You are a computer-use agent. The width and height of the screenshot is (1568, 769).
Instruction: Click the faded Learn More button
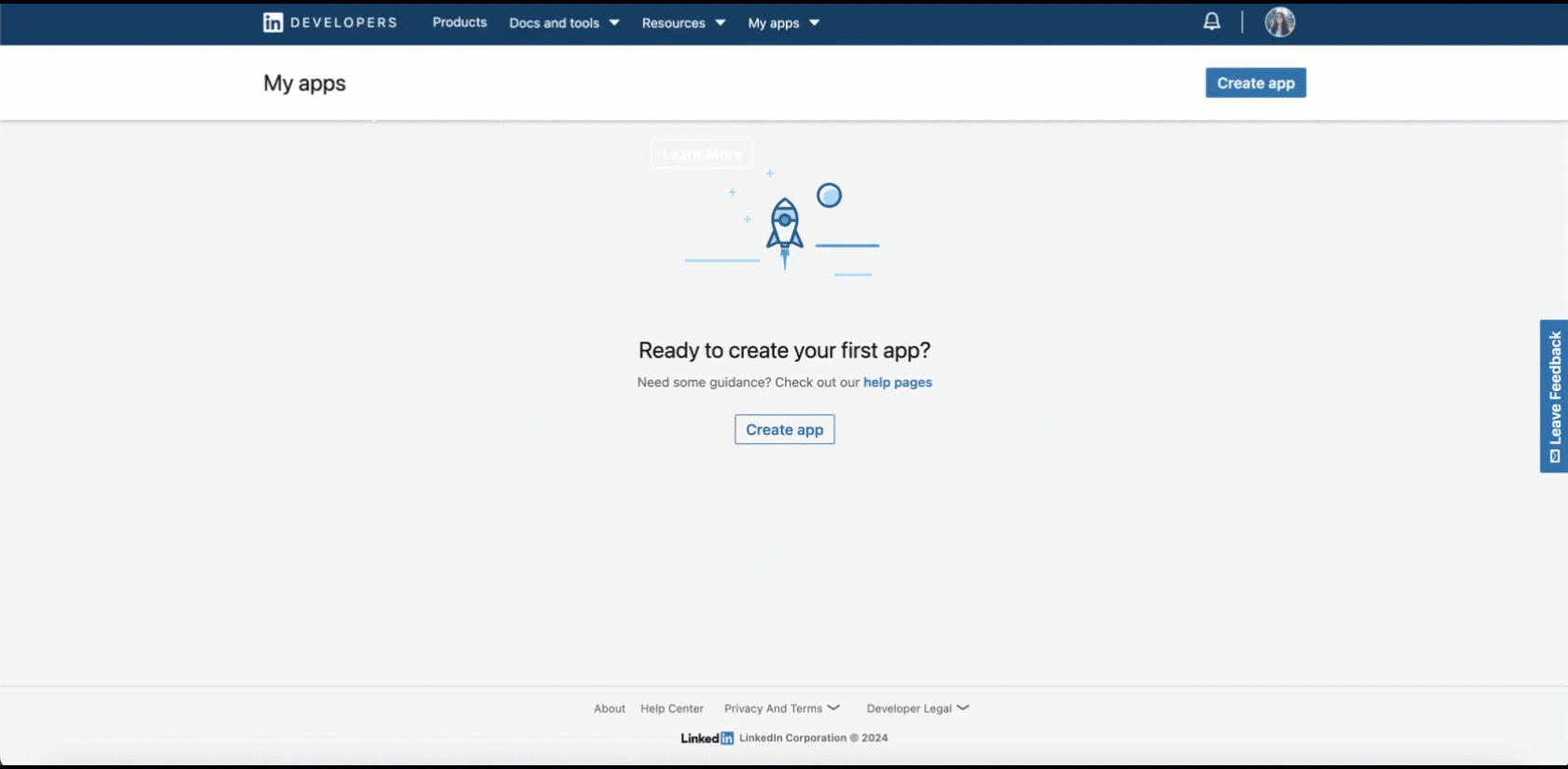(x=702, y=154)
